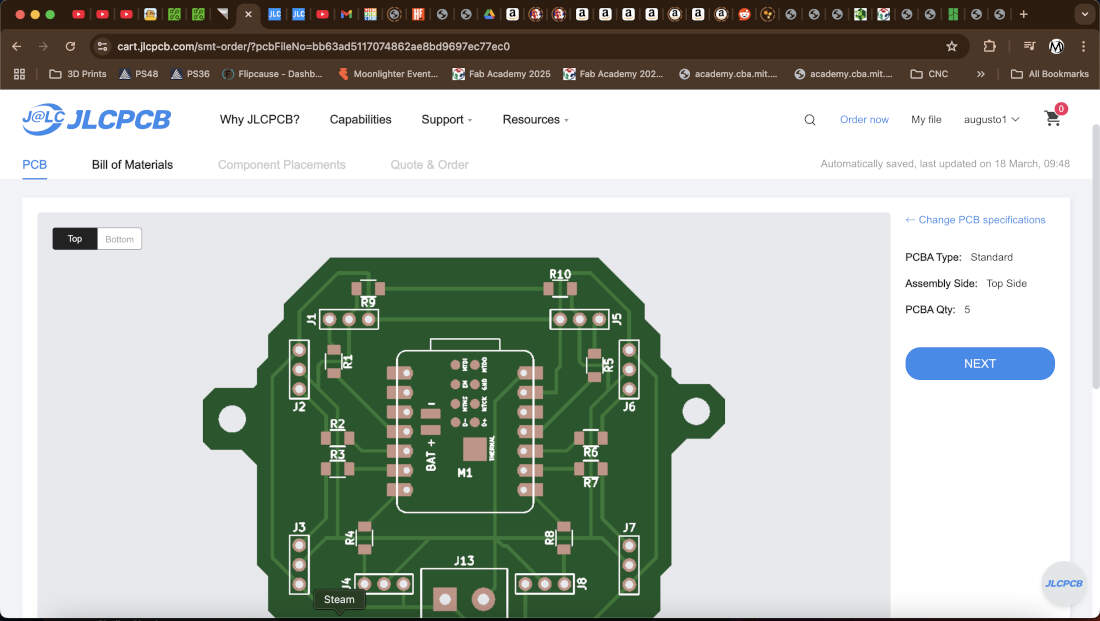Open the 3D Prints bookmark folder
This screenshot has width=1100, height=621.
point(77,74)
